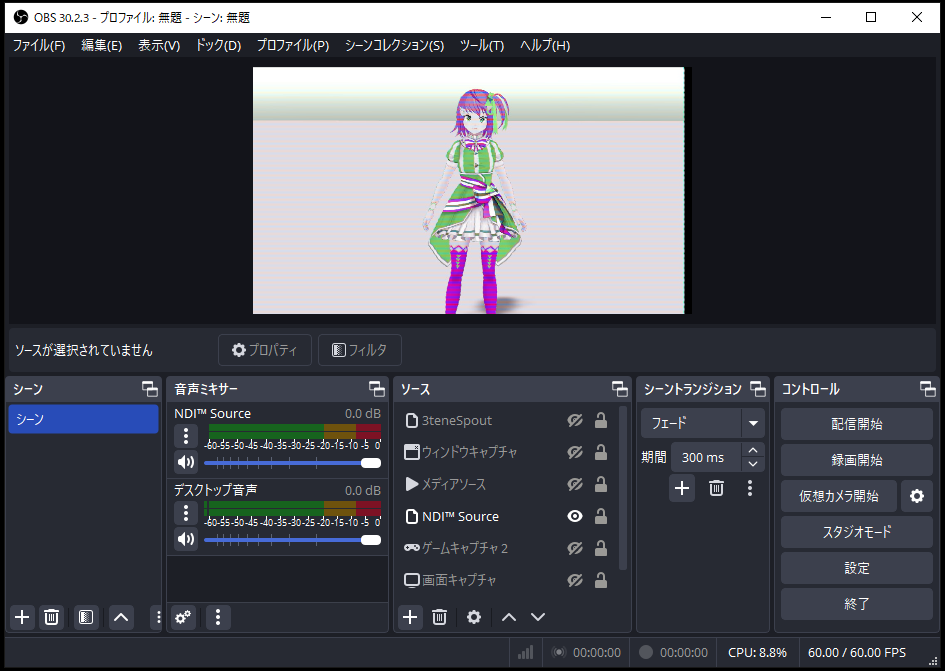Viewport: 945px width, 671px height.
Task: Open virtual camera settings gear
Action: [x=917, y=496]
